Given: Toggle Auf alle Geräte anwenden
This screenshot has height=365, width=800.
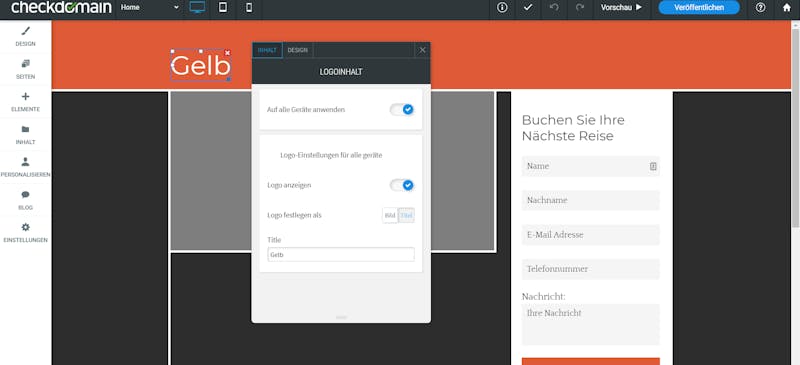Looking at the screenshot, I should point(402,110).
